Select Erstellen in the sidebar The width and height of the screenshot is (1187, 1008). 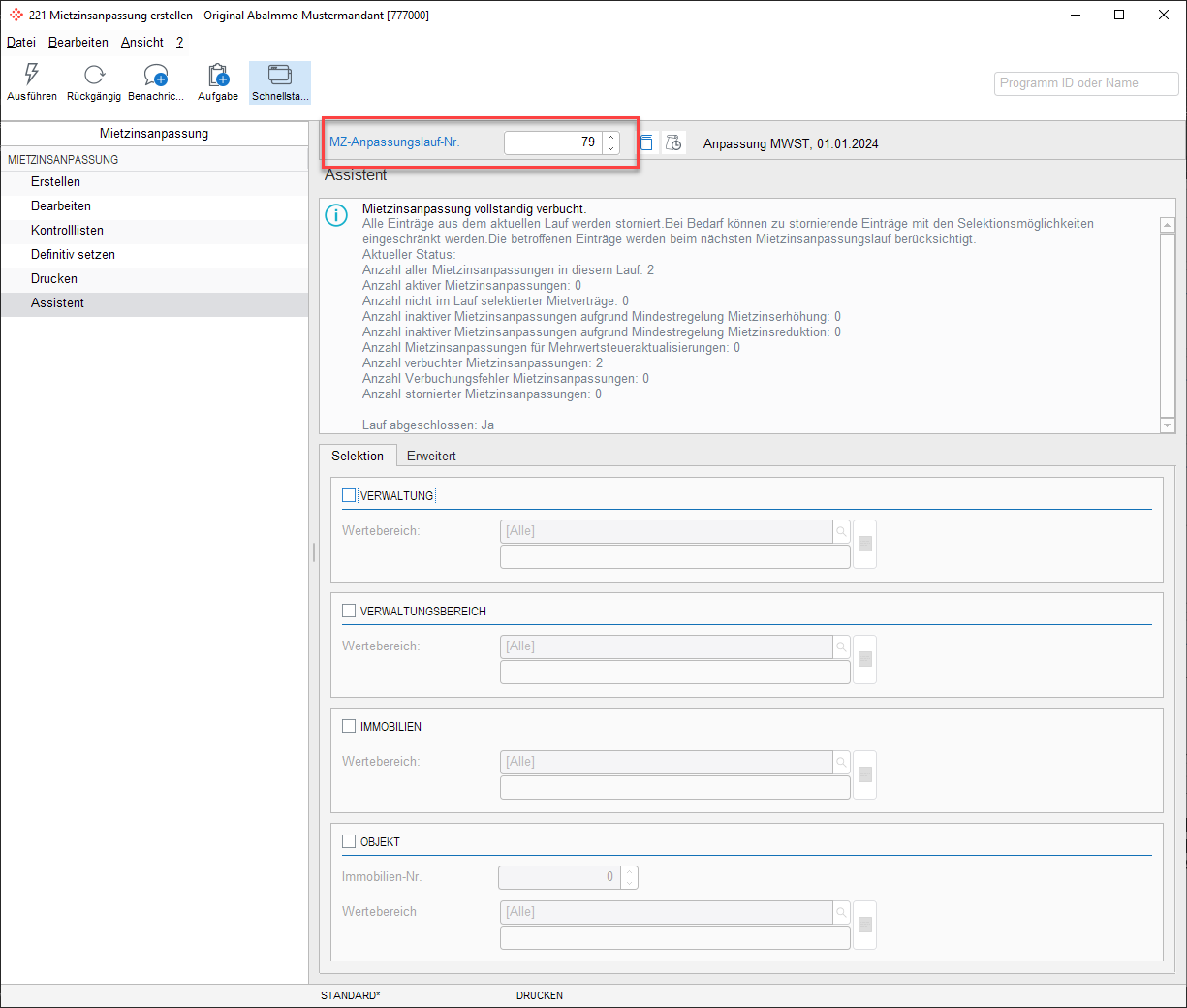tap(154, 181)
